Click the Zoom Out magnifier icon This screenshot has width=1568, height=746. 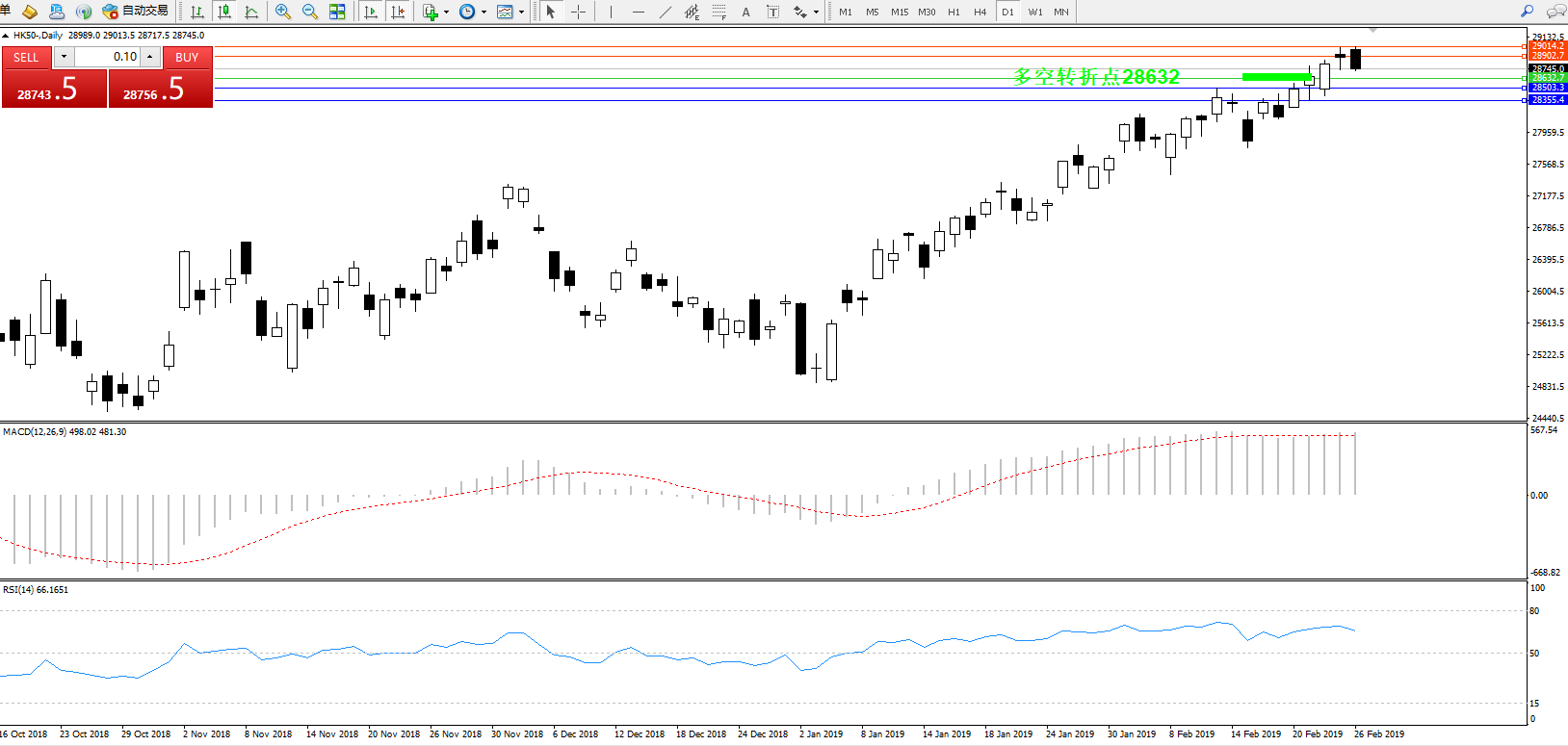coord(309,12)
